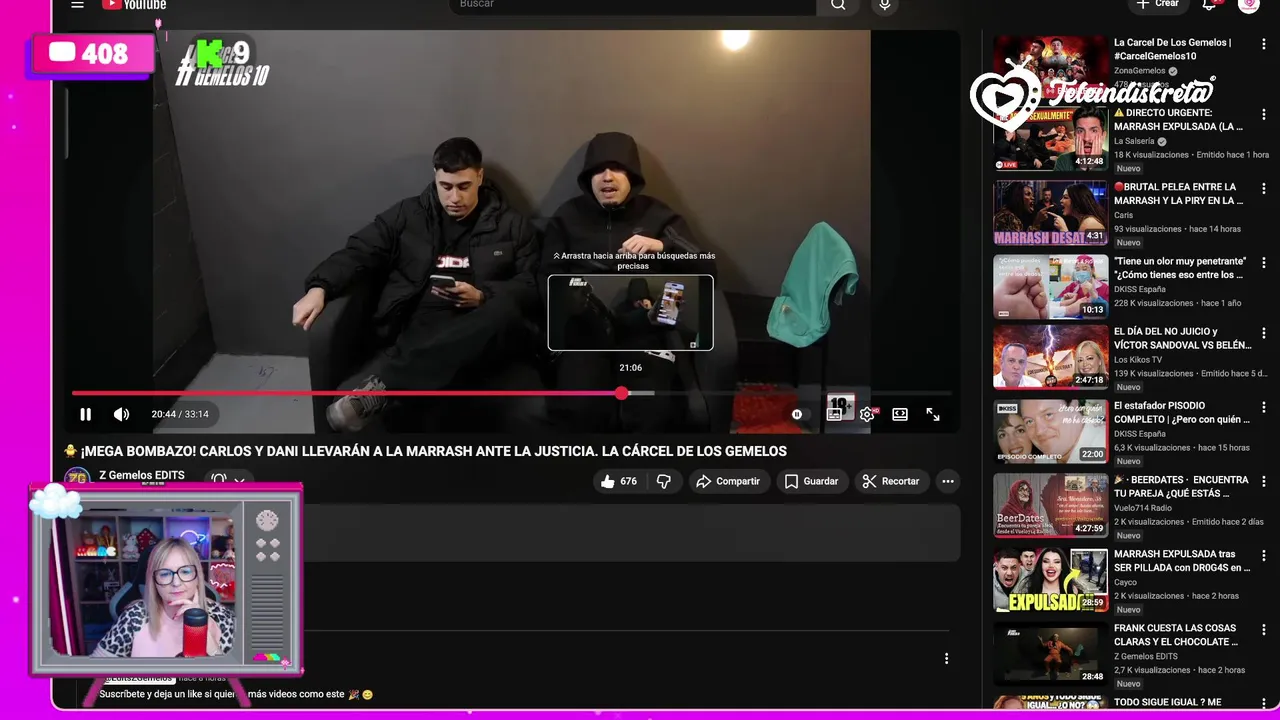Image resolution: width=1280 pixels, height=720 pixels.
Task: Open options for DIRECTO URGENTE video
Action: [x=1264, y=114]
